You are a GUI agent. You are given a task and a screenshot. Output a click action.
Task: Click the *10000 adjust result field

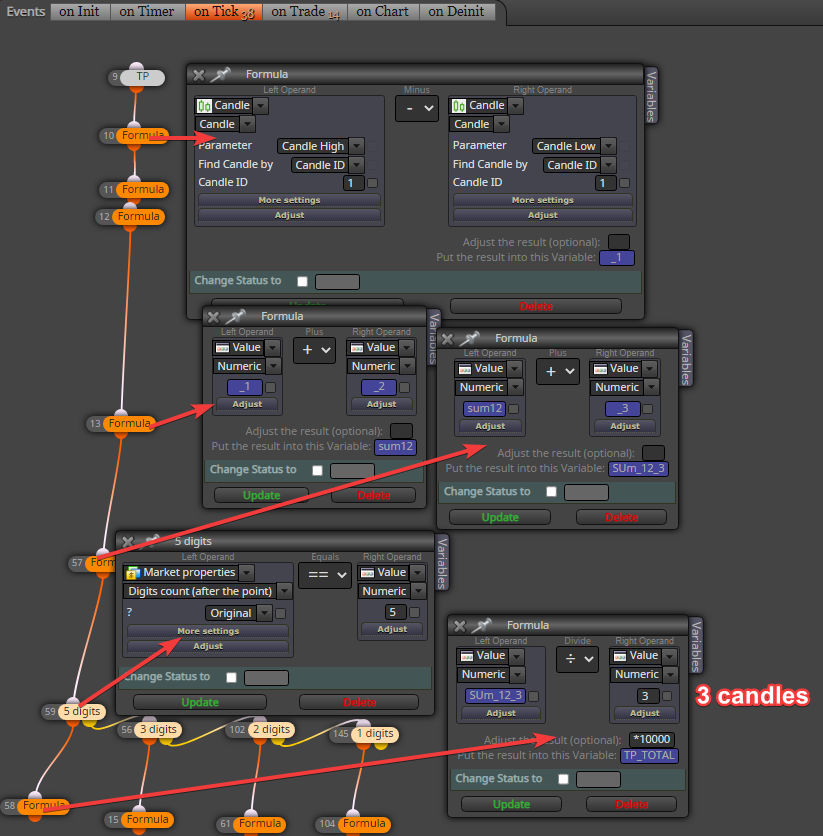click(x=652, y=740)
